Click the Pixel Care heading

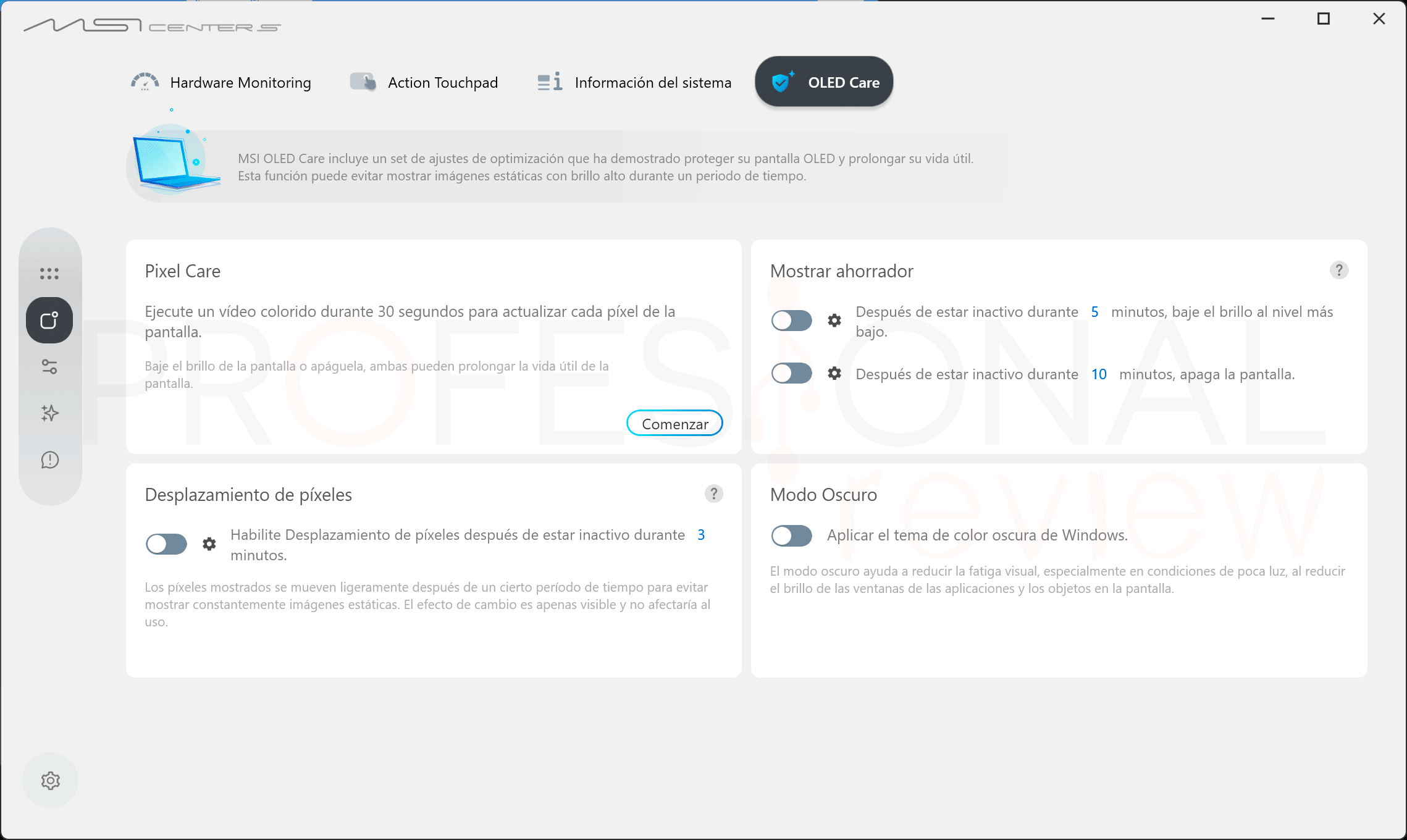click(183, 271)
